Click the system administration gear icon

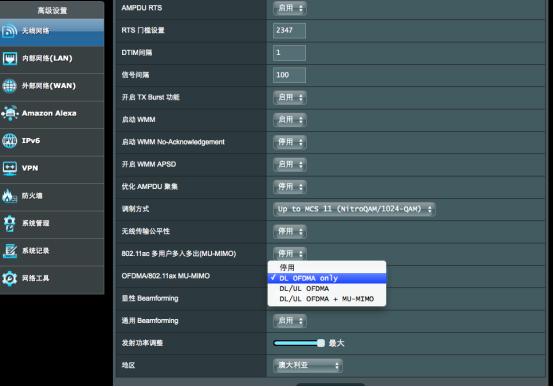pos(10,223)
